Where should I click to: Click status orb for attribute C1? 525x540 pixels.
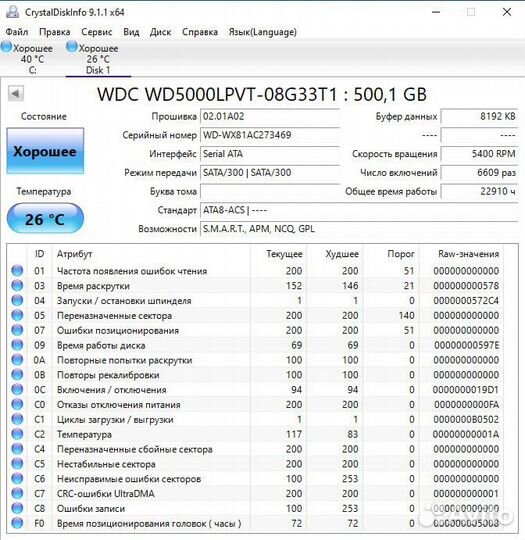(17, 419)
